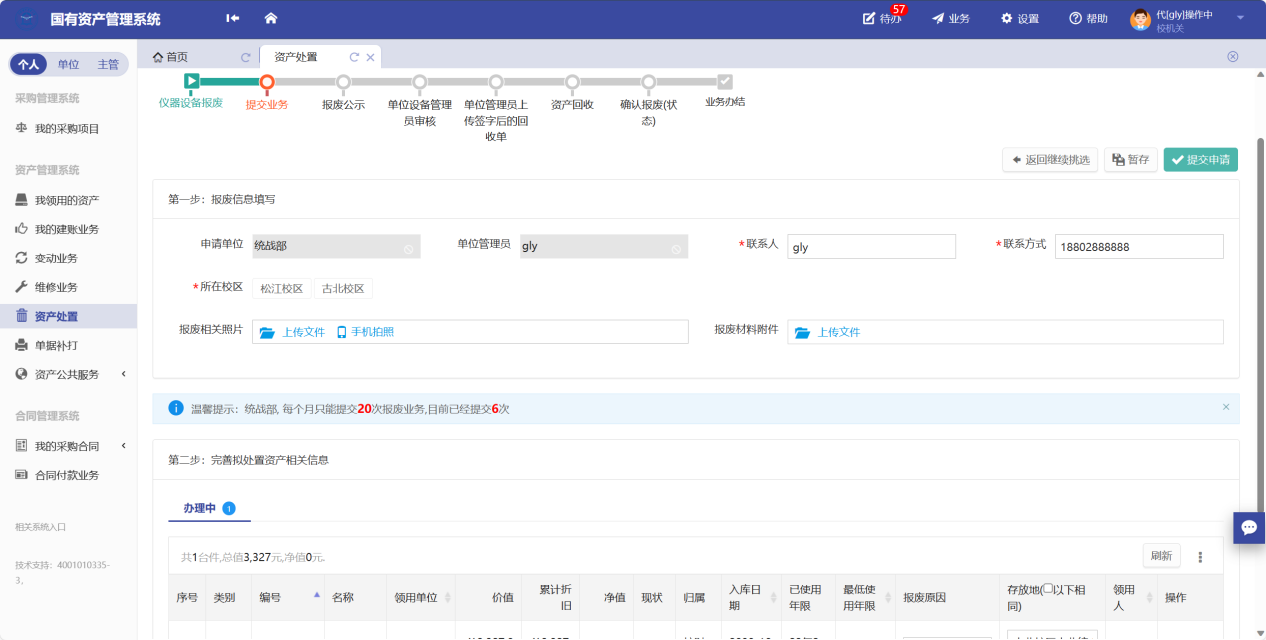Dismiss the blue info tip banner
The image size is (1266, 640).
[x=1226, y=407]
